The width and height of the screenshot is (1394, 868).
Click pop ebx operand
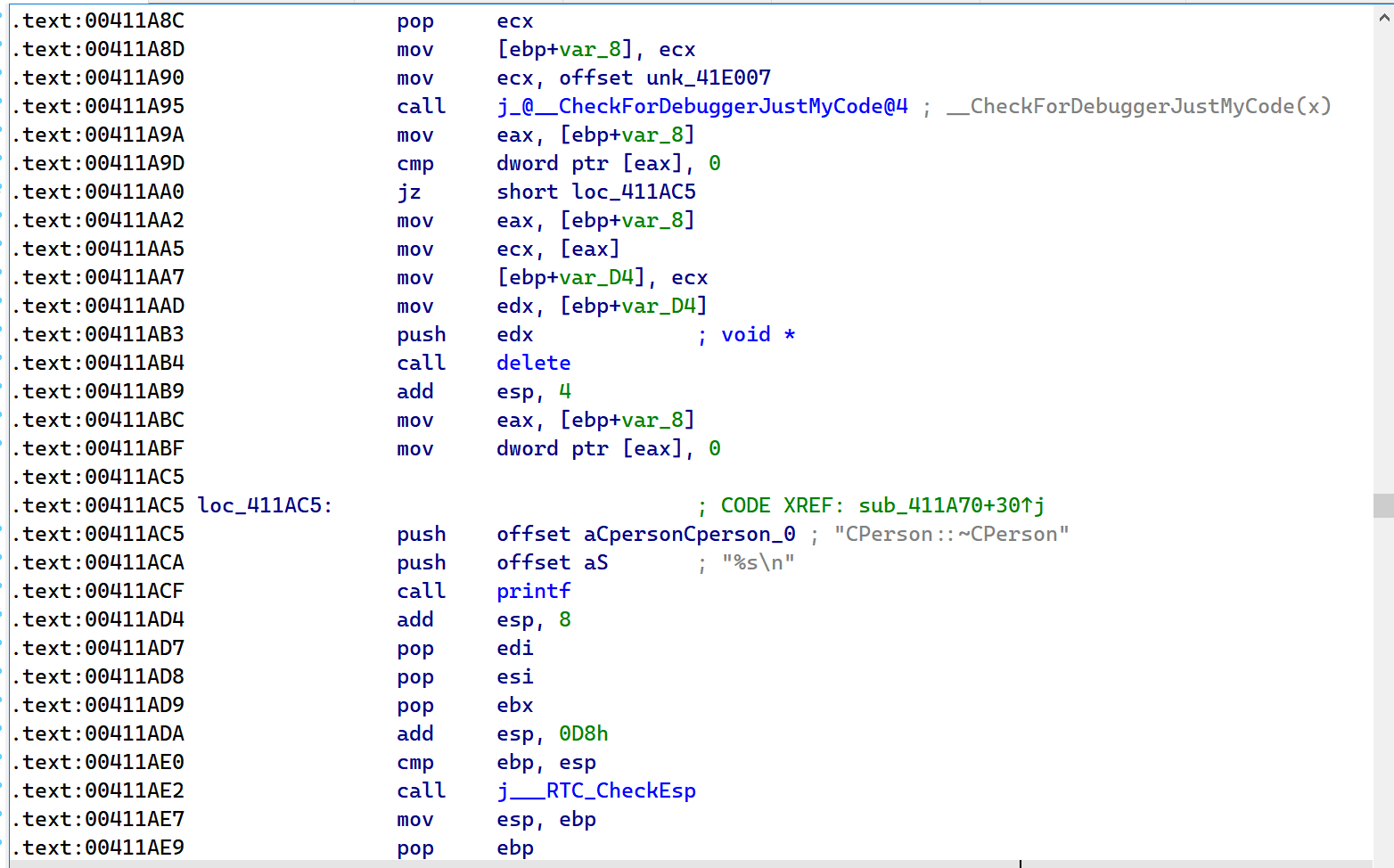pyautogui.click(x=515, y=705)
